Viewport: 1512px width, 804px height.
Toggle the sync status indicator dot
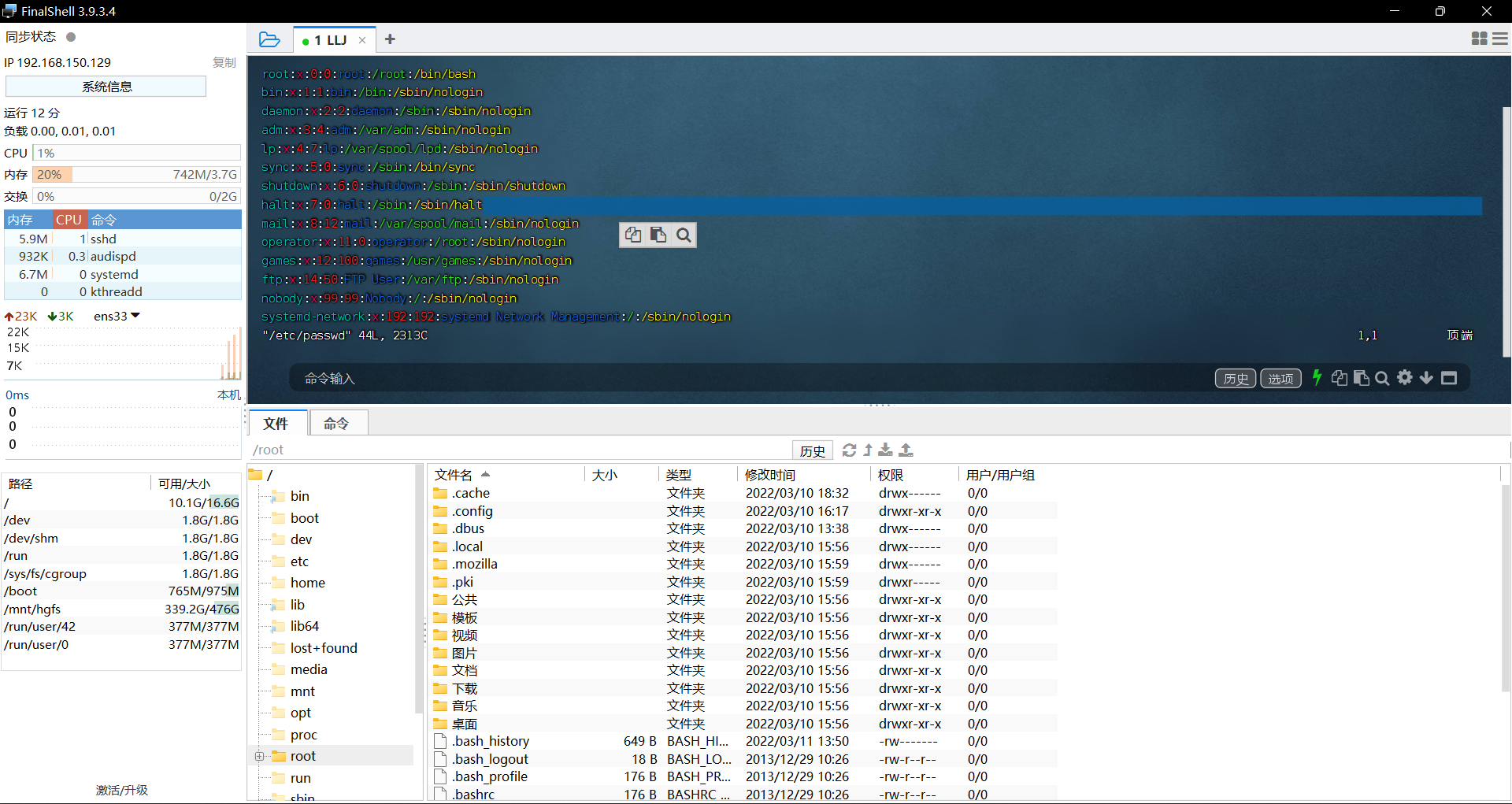pos(71,37)
